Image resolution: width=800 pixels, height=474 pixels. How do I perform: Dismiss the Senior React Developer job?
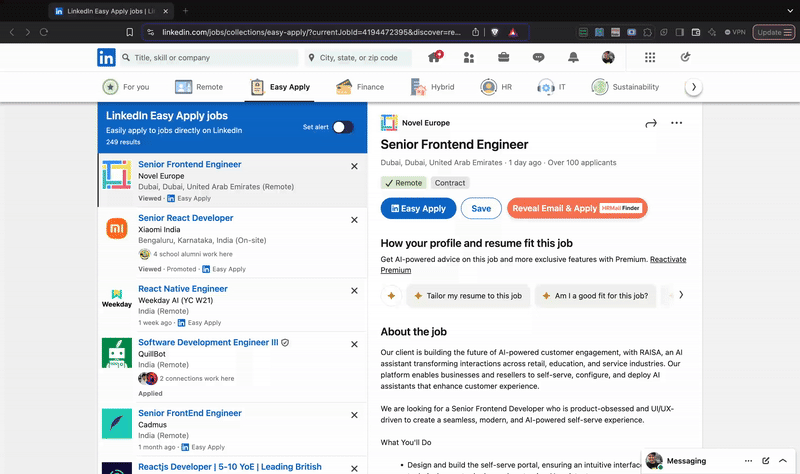tap(354, 220)
